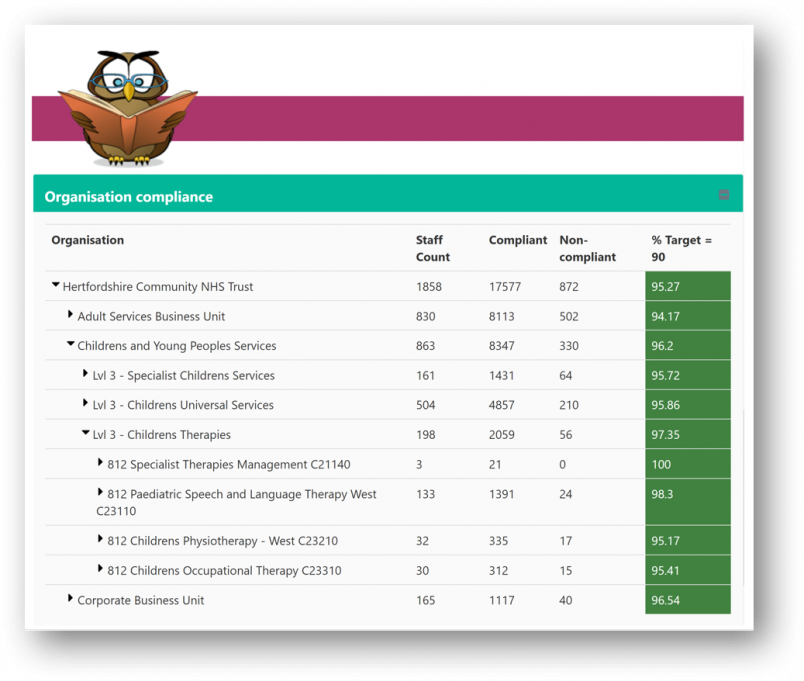Expand Lvl 3 - Specialist Childrens Services

pyautogui.click(x=85, y=373)
